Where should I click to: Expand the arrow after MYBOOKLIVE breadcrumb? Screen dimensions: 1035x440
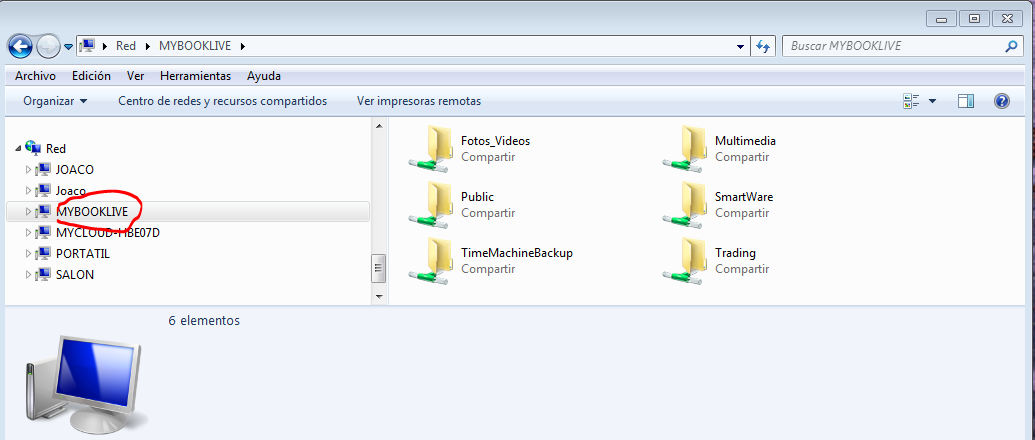(243, 46)
